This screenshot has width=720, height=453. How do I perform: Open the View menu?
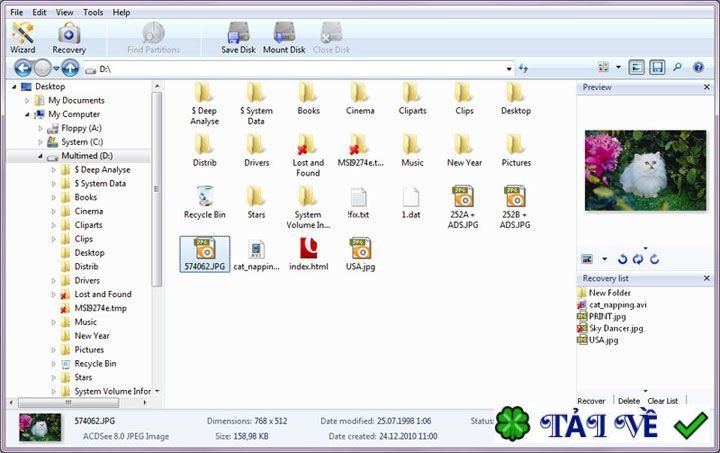point(64,12)
